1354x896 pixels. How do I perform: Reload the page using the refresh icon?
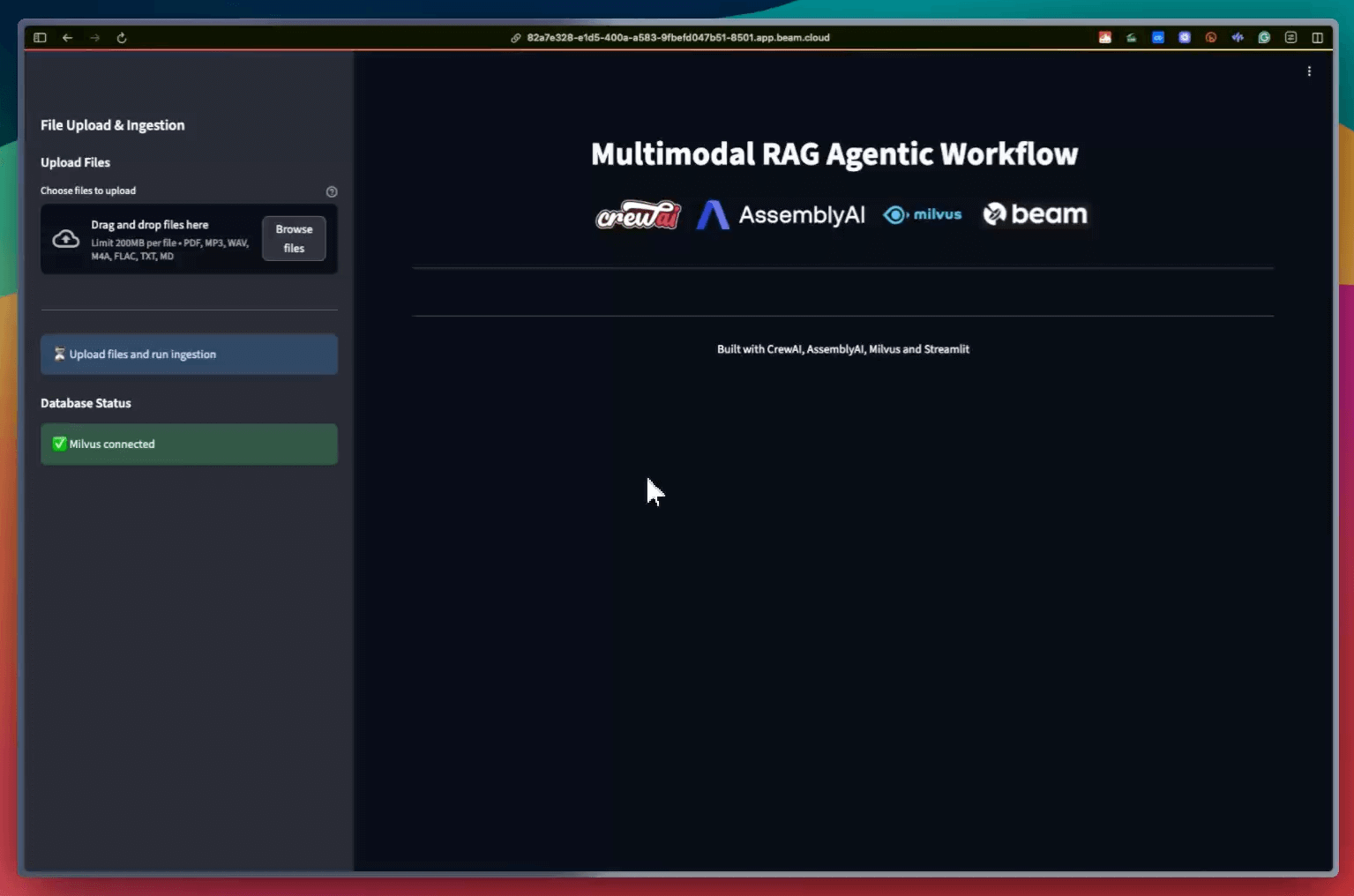(122, 38)
